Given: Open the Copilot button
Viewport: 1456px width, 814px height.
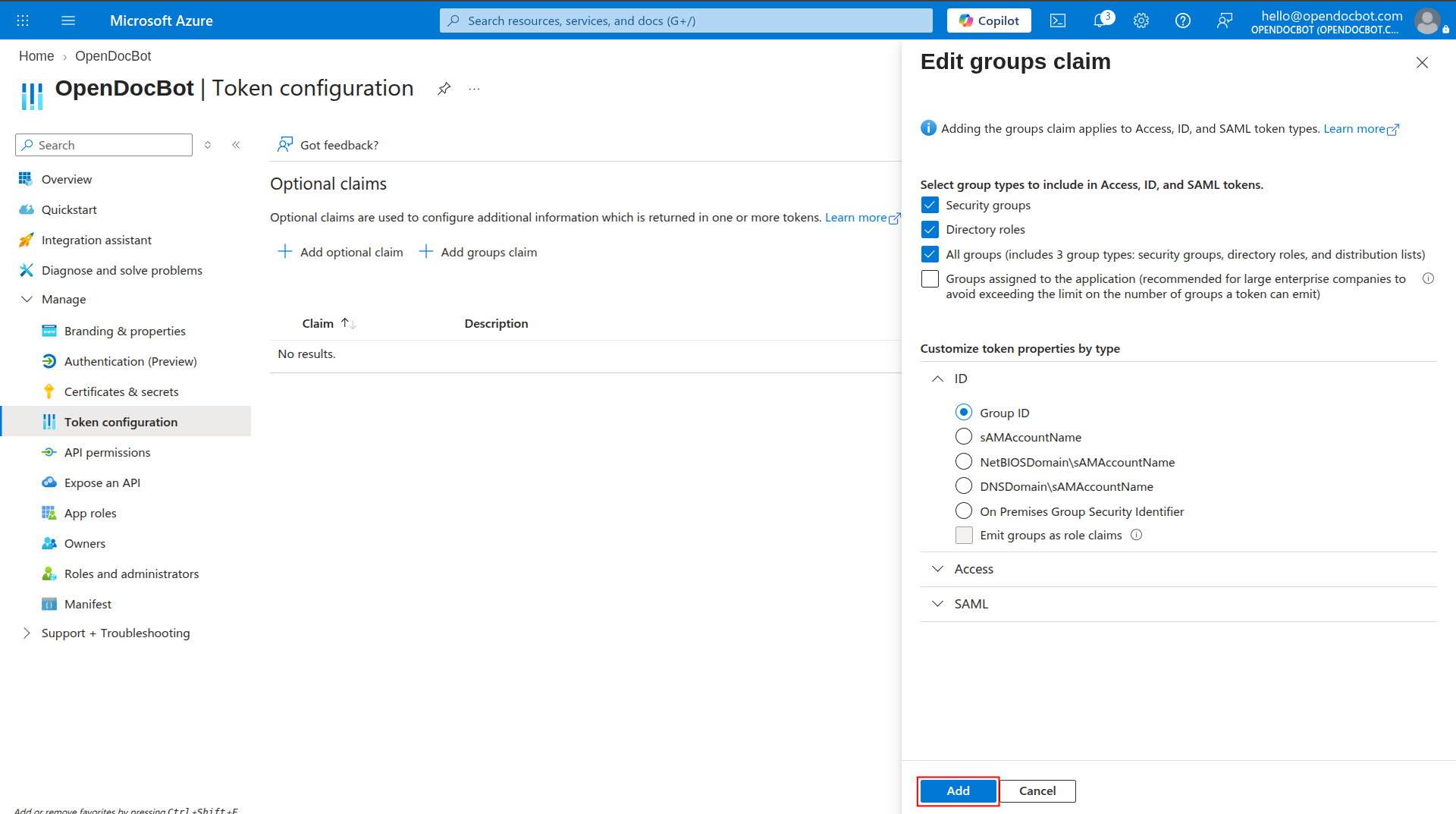Looking at the screenshot, I should pyautogui.click(x=989, y=20).
